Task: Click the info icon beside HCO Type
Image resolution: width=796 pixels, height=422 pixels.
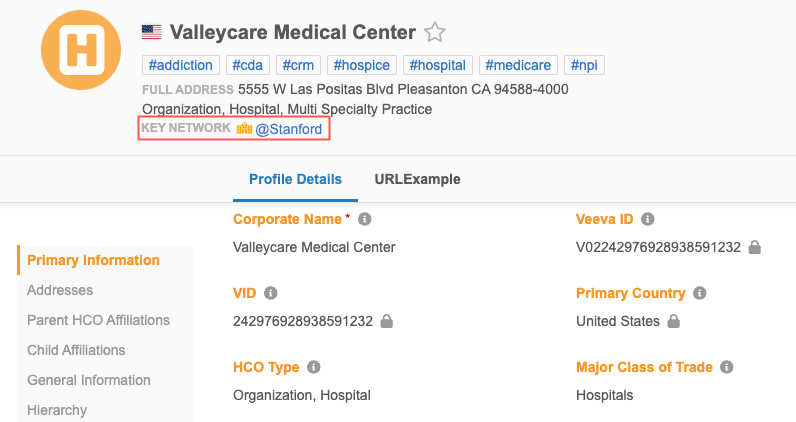Action: pyautogui.click(x=314, y=368)
